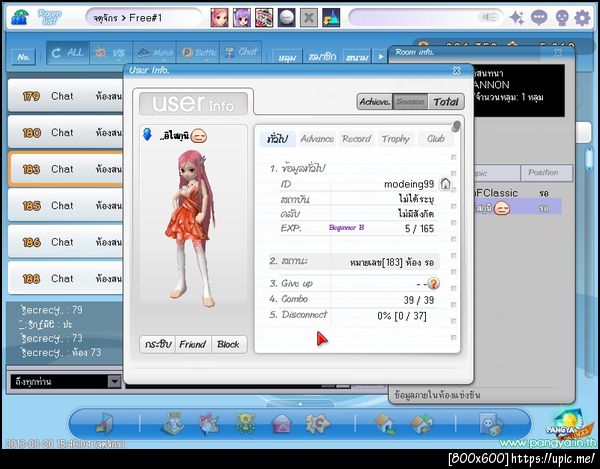Open the settings gear icon
The height and width of the screenshot is (469, 600).
click(582, 18)
